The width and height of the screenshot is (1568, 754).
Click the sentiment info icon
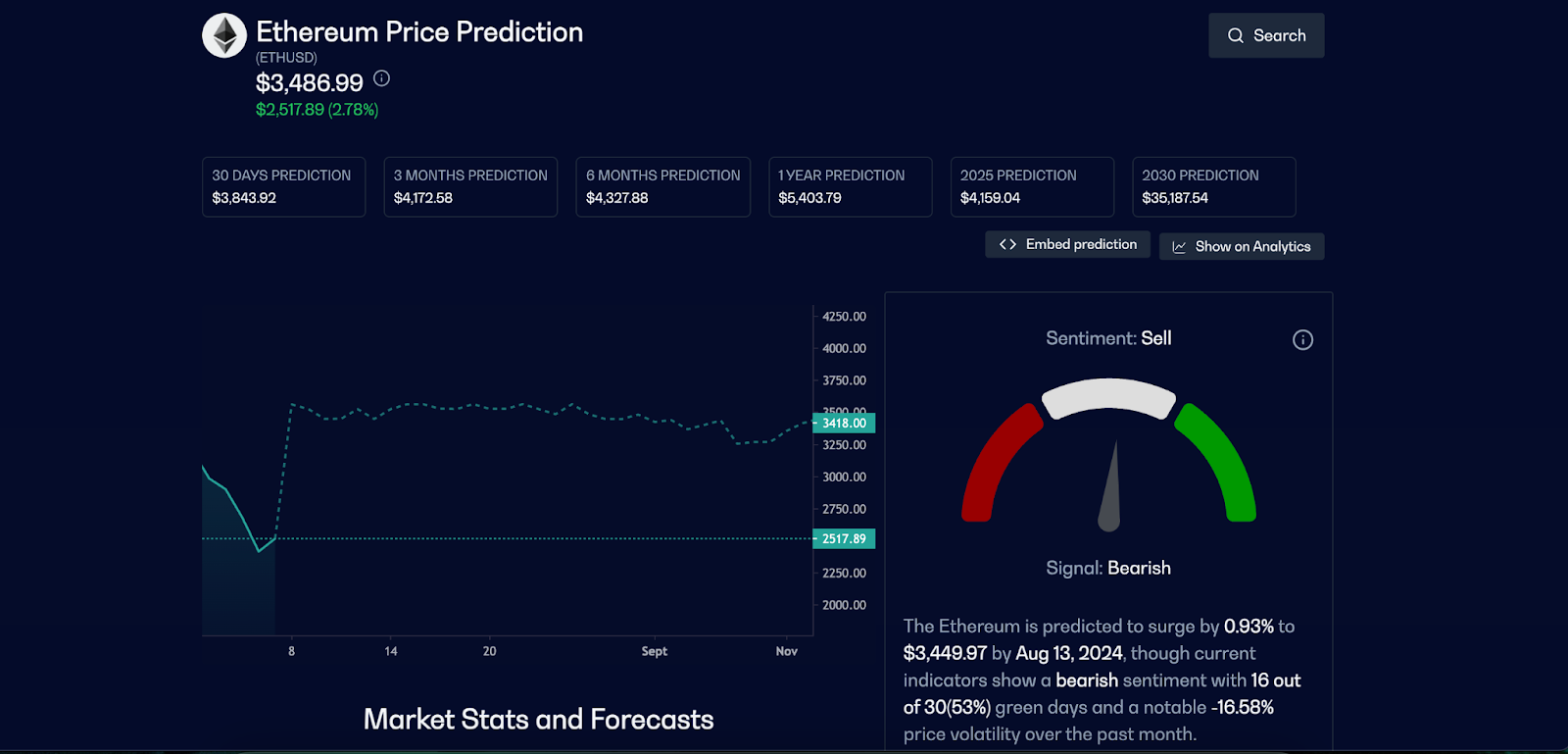click(1302, 339)
